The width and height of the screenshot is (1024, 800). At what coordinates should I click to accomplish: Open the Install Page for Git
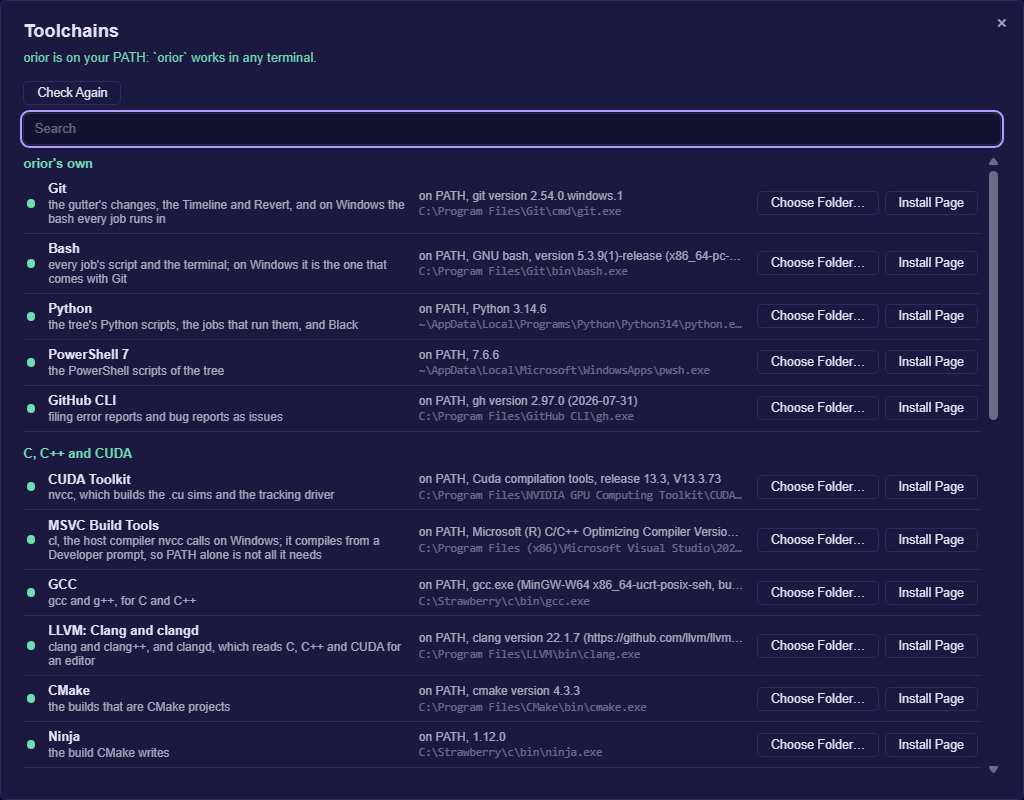pos(931,203)
